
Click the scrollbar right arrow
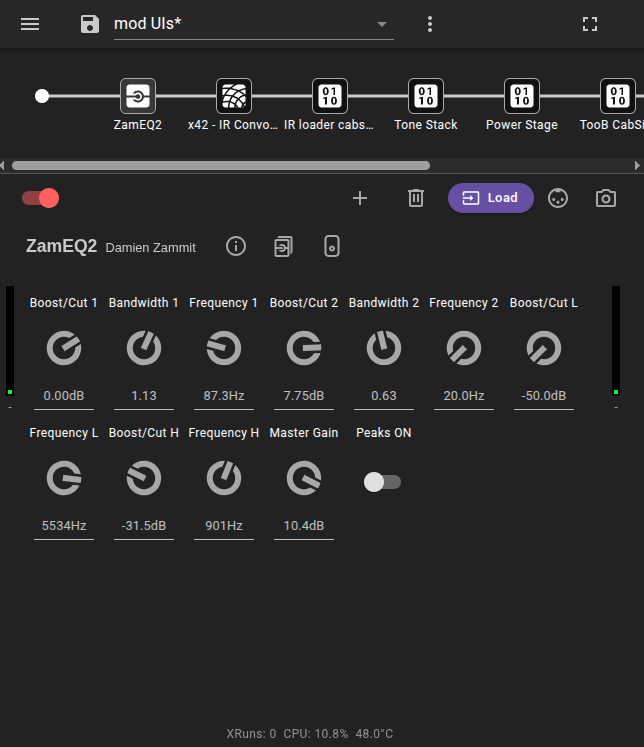pyautogui.click(x=637, y=165)
